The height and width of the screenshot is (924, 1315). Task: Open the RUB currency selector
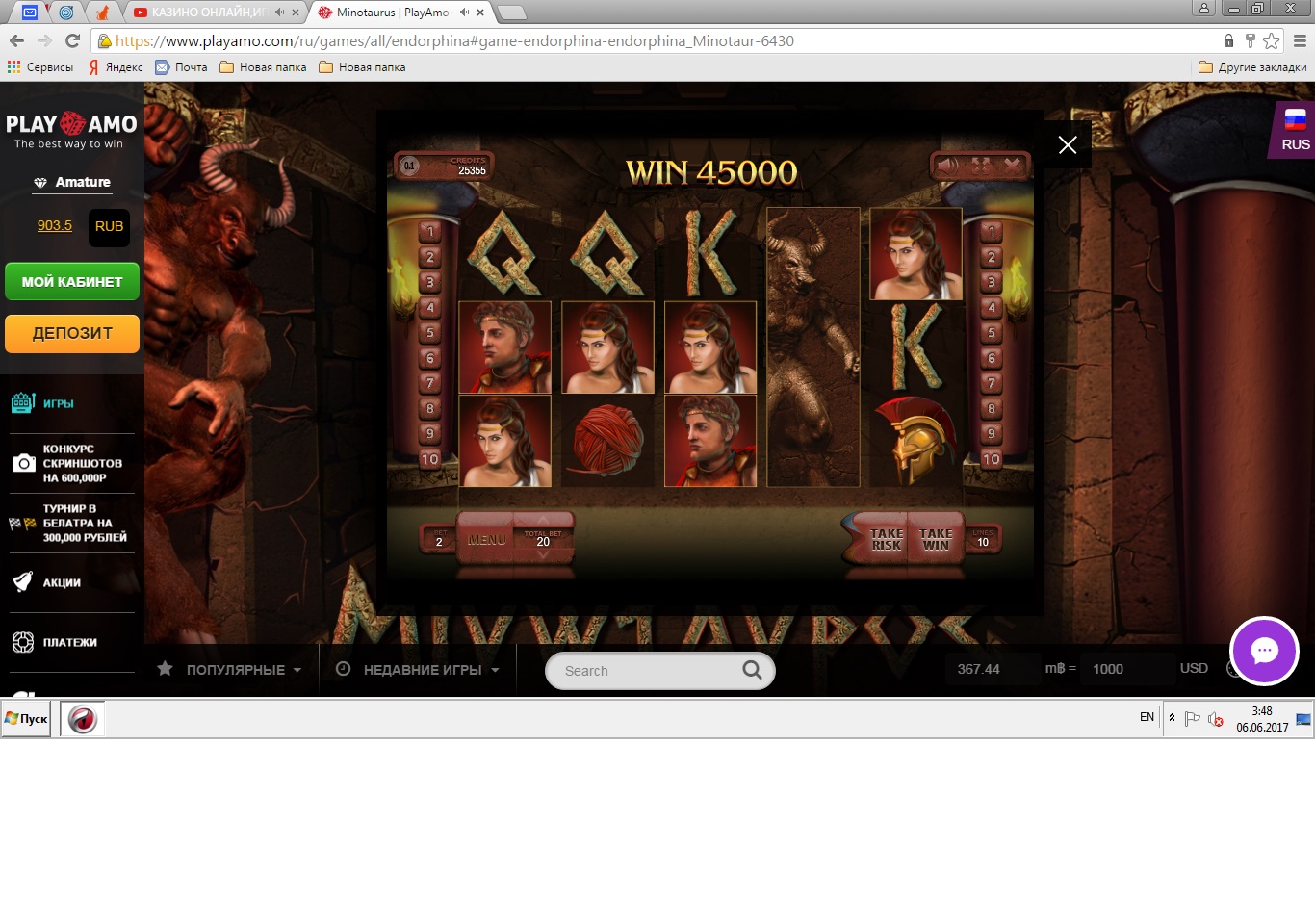[109, 226]
